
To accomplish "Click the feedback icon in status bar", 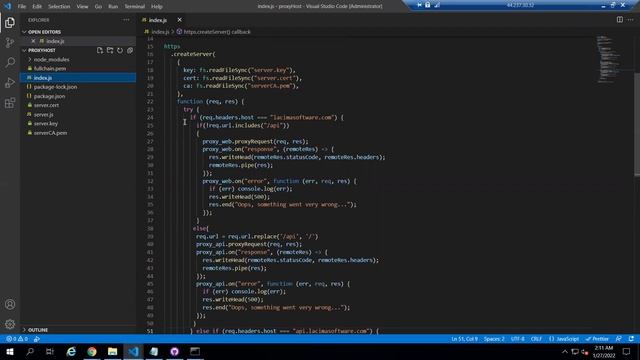I will [x=619, y=339].
